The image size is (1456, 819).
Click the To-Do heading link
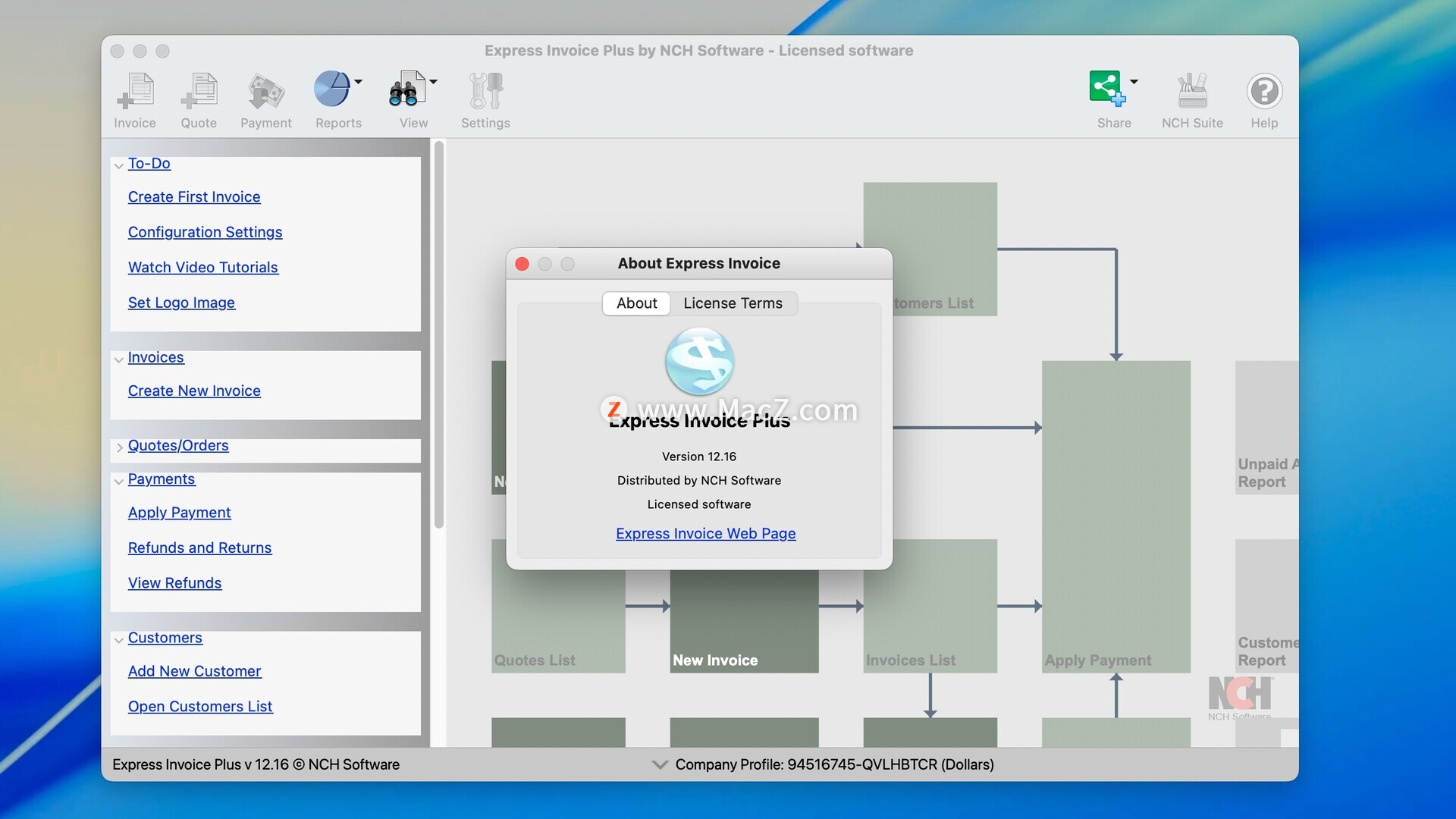(x=149, y=163)
